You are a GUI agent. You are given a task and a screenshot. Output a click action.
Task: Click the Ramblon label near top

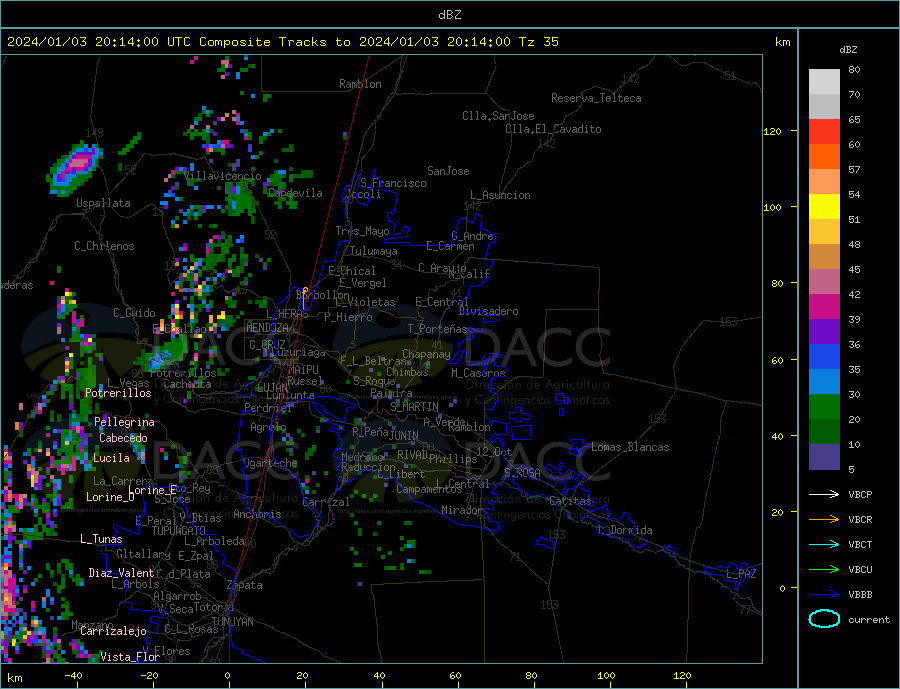click(360, 84)
